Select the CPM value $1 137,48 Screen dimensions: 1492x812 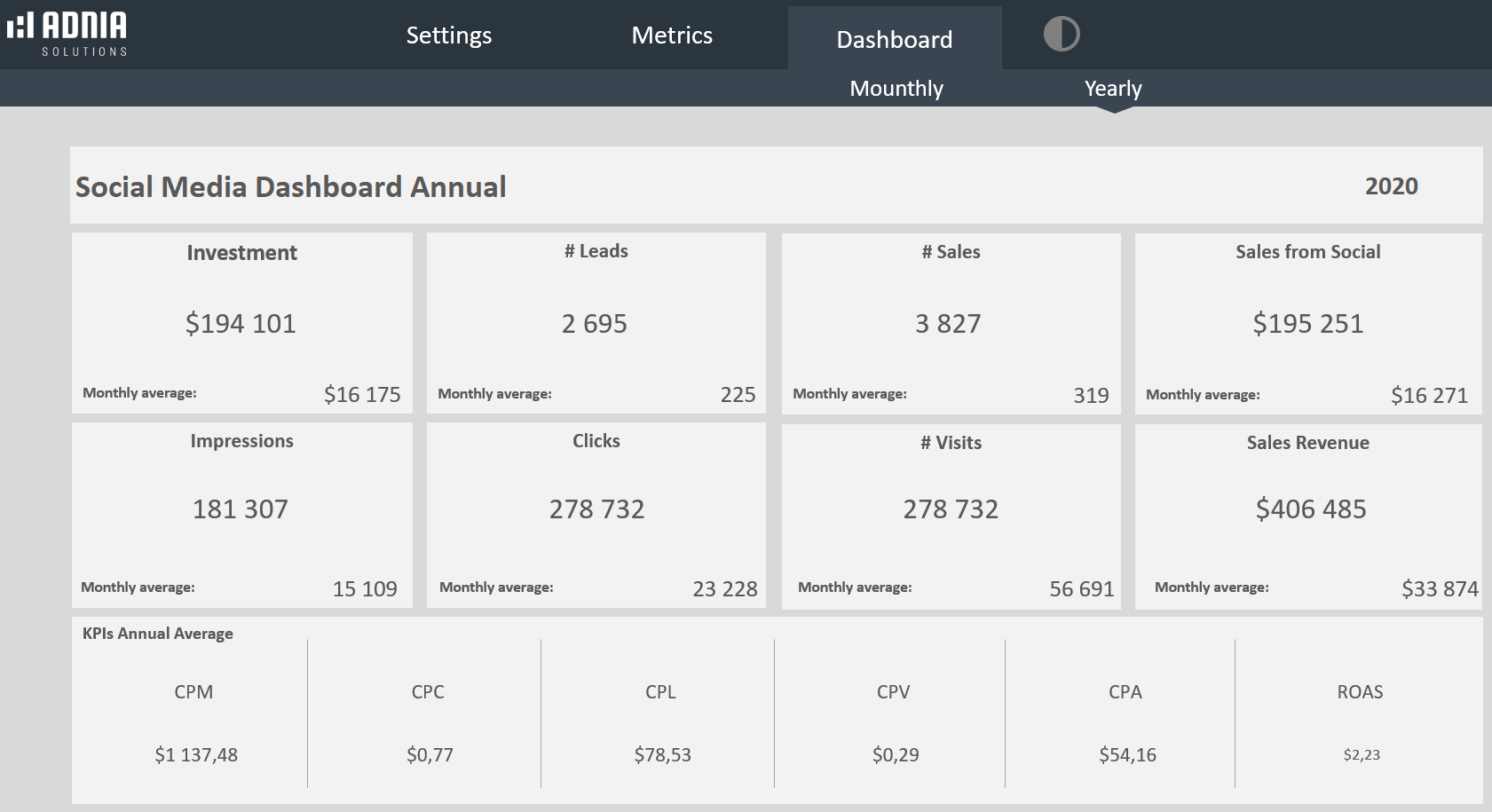tap(196, 755)
